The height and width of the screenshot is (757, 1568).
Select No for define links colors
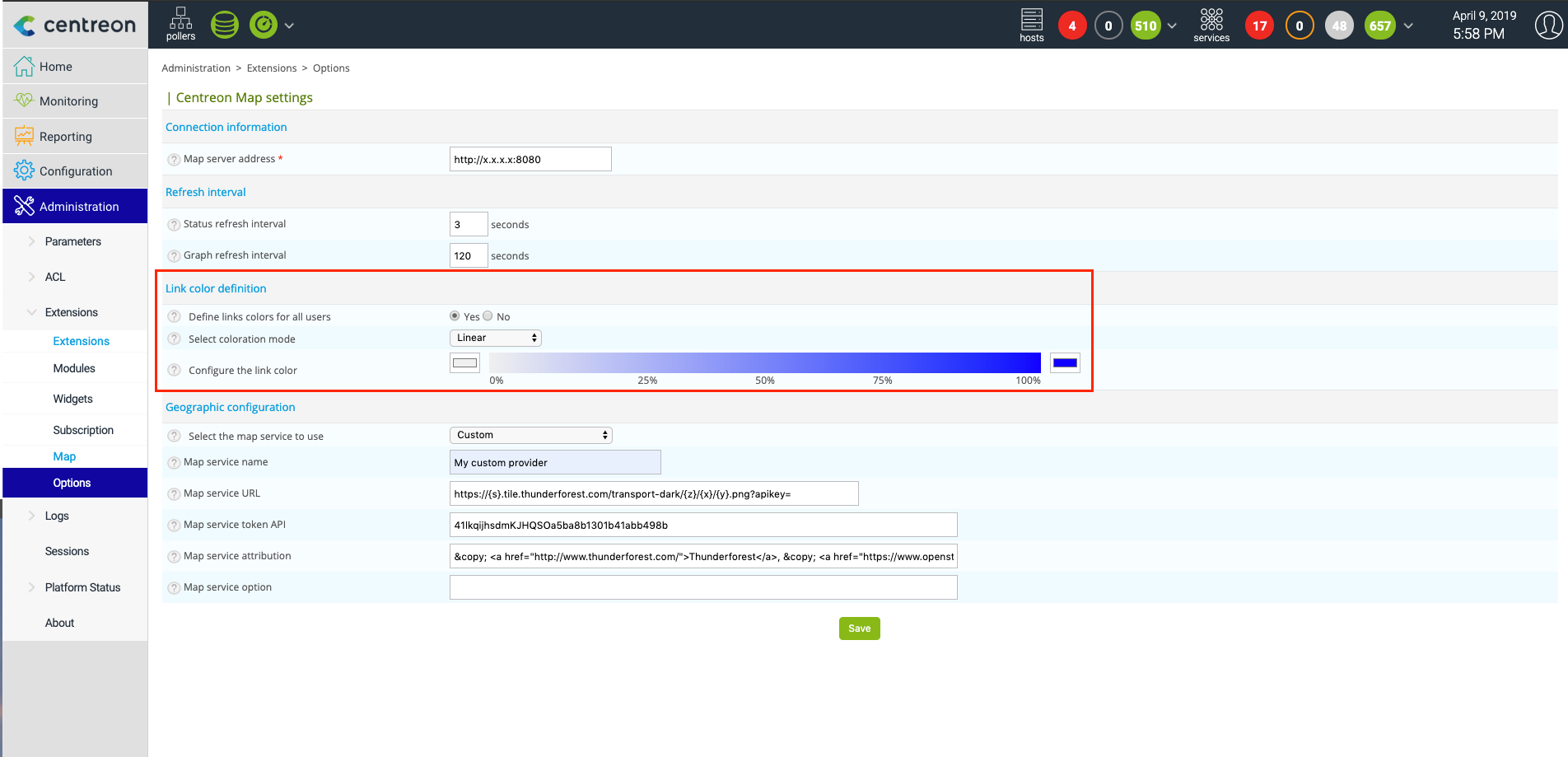coord(488,316)
